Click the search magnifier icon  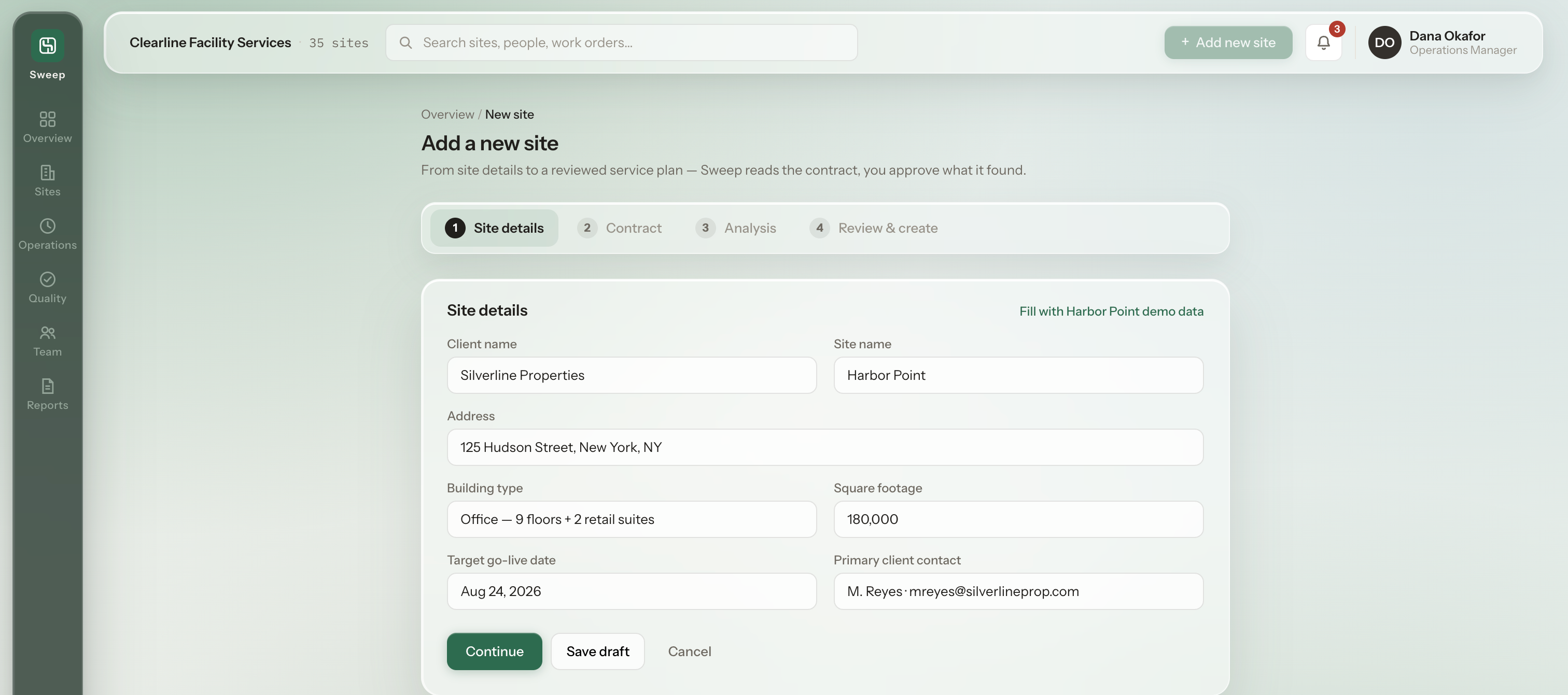[405, 42]
